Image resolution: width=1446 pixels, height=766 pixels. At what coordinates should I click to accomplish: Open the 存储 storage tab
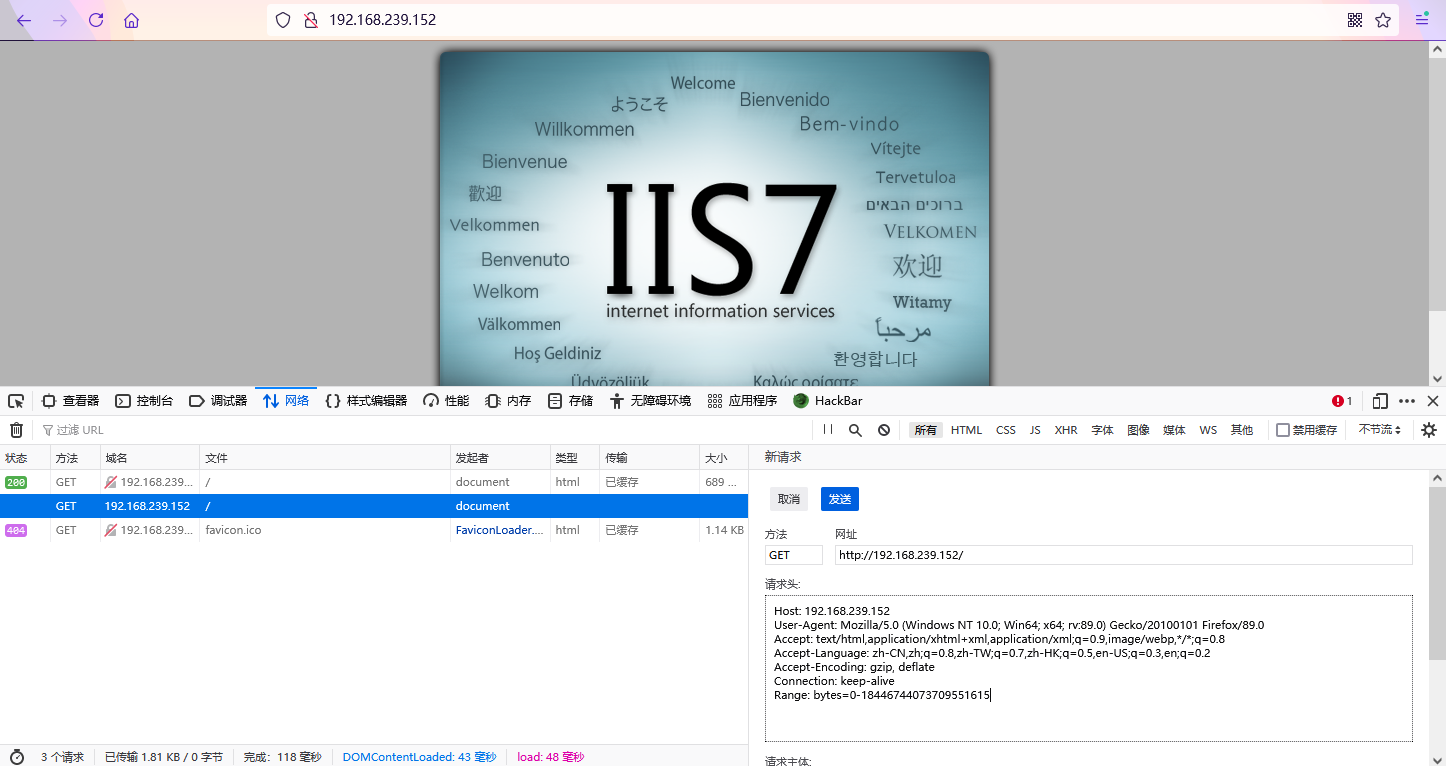tap(570, 401)
